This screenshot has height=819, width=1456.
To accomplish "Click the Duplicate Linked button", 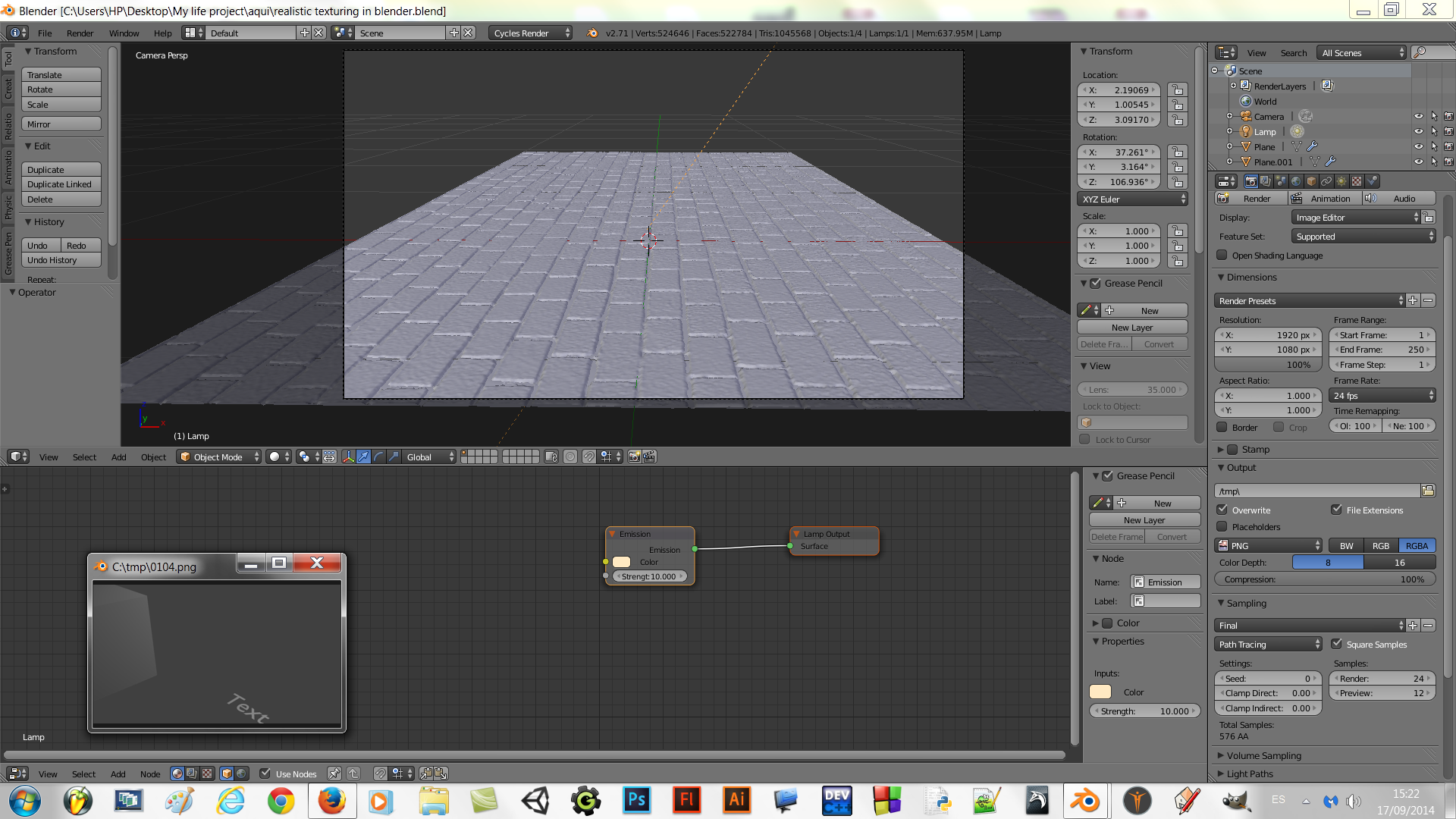I will (61, 184).
